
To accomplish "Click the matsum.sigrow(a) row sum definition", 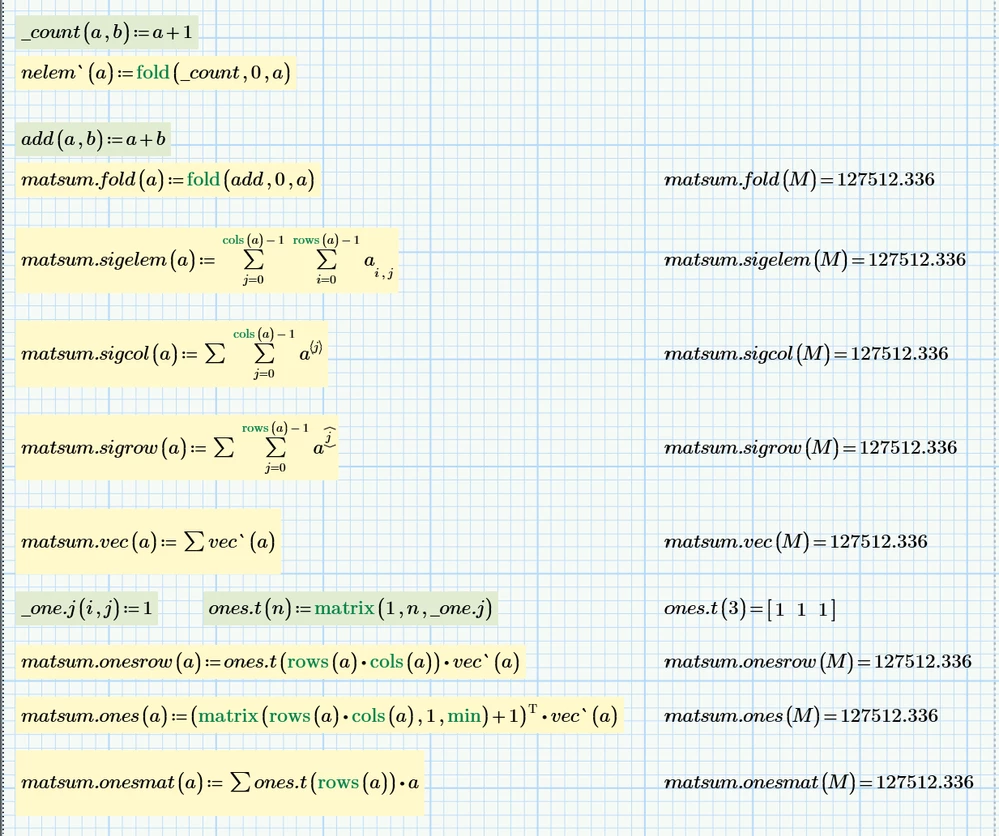I will point(177,447).
